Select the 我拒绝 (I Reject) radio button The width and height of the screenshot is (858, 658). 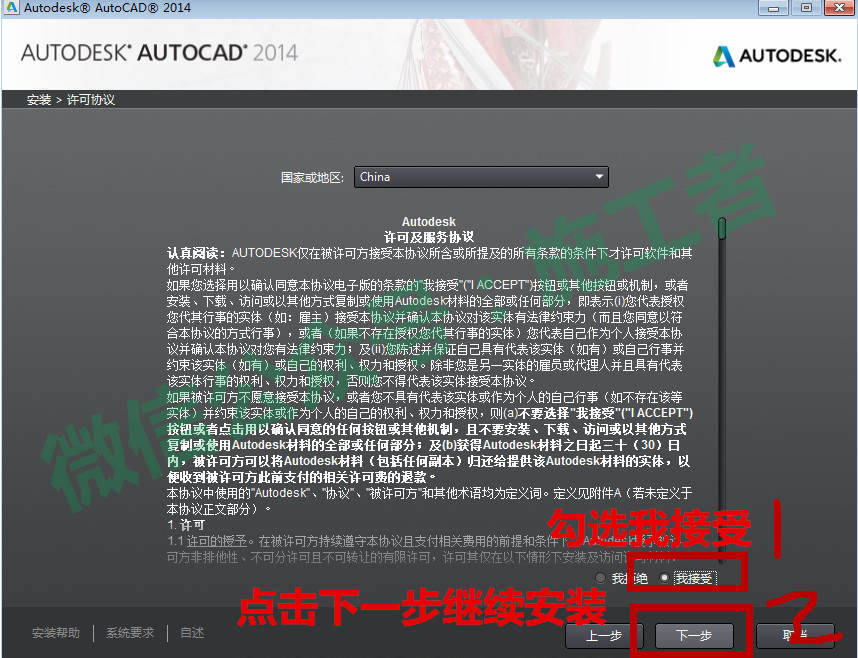pos(600,578)
